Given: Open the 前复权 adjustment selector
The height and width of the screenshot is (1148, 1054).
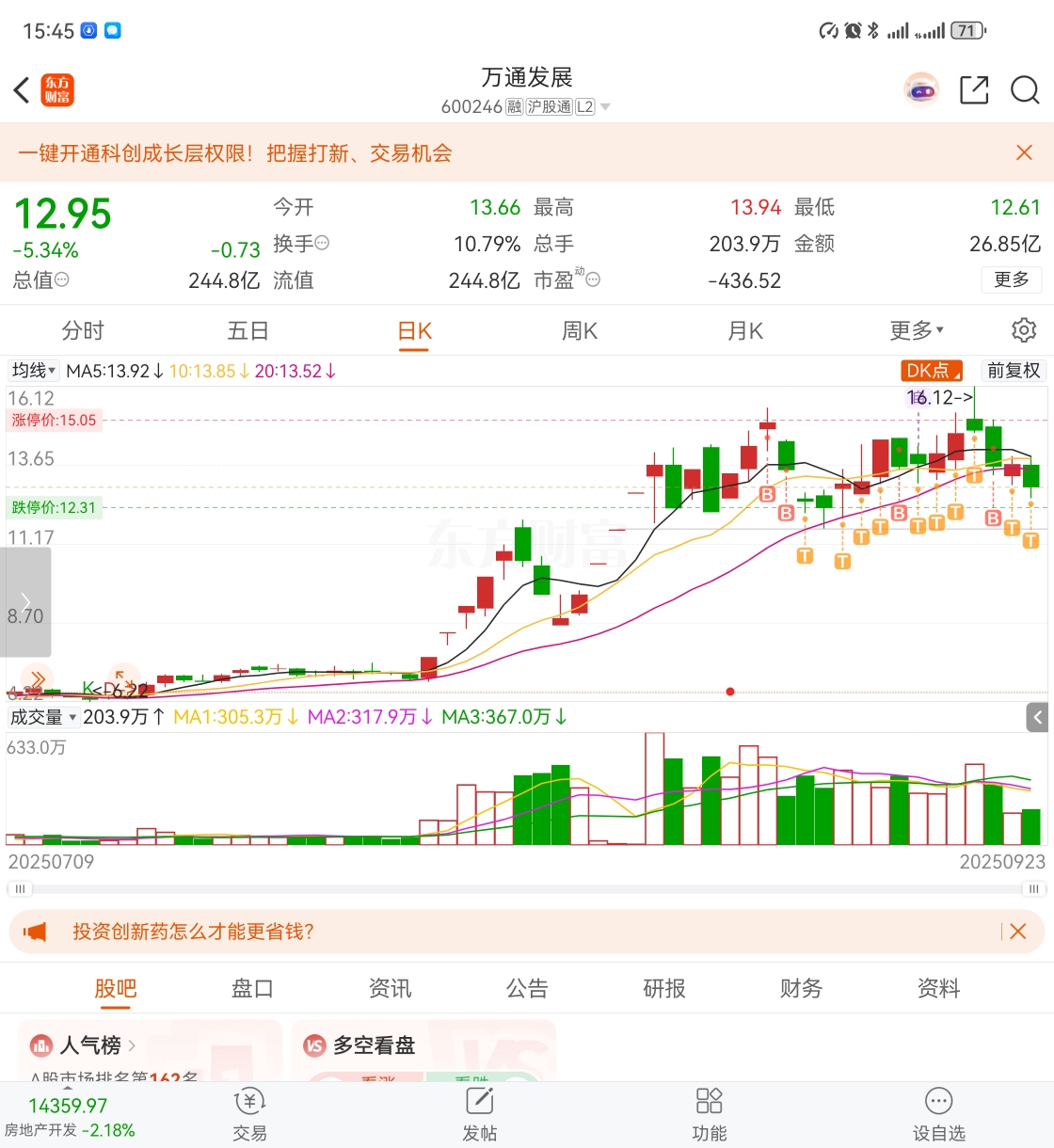Looking at the screenshot, I should [1014, 371].
